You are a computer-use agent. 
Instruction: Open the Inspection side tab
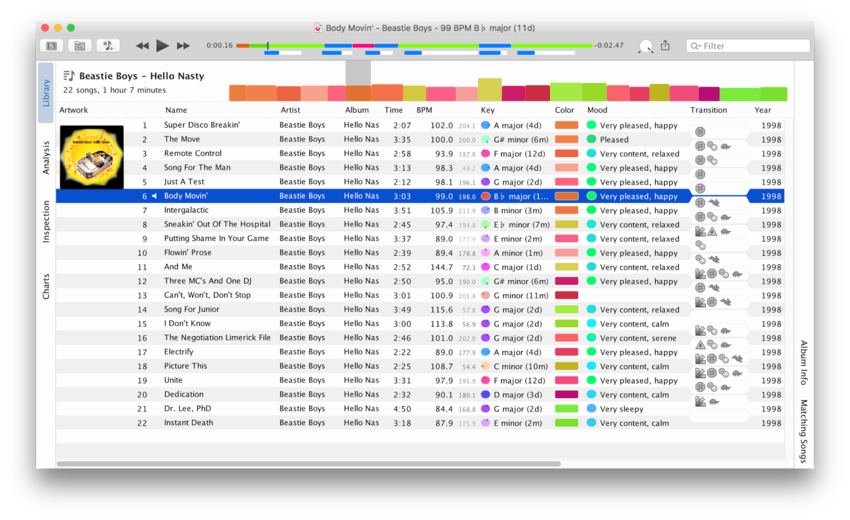click(46, 222)
